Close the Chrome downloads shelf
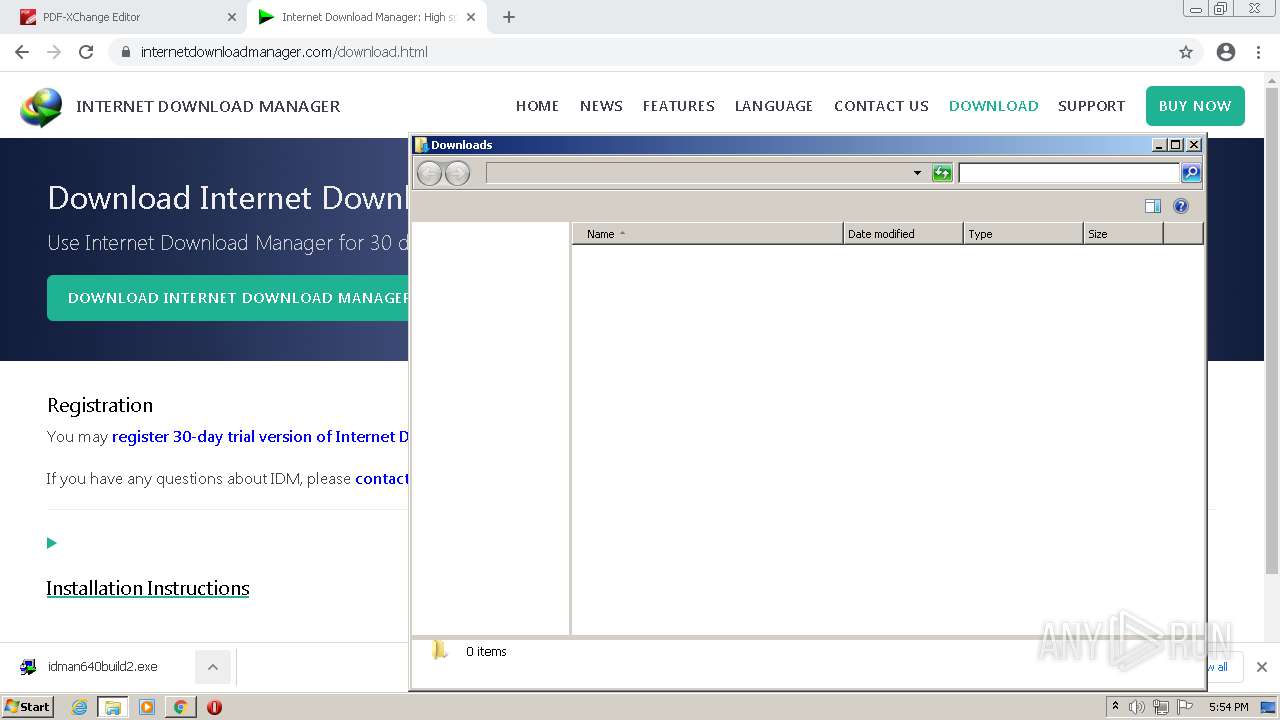The width and height of the screenshot is (1280, 720). [x=1261, y=667]
